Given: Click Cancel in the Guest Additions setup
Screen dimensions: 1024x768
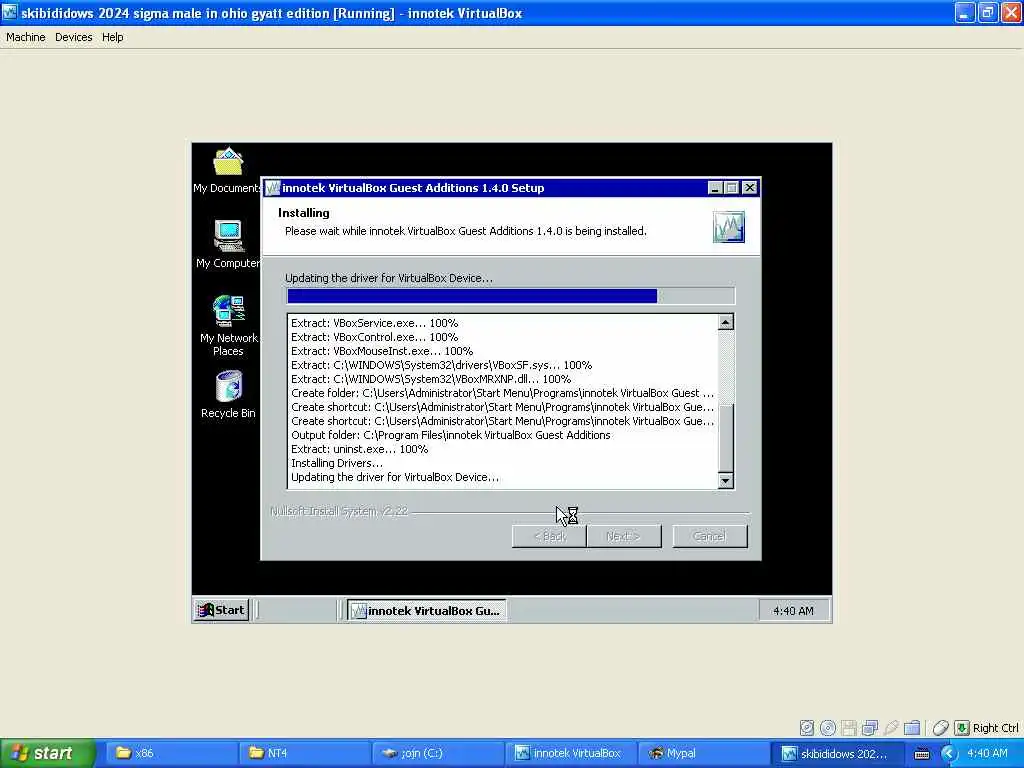Looking at the screenshot, I should click(x=710, y=536).
